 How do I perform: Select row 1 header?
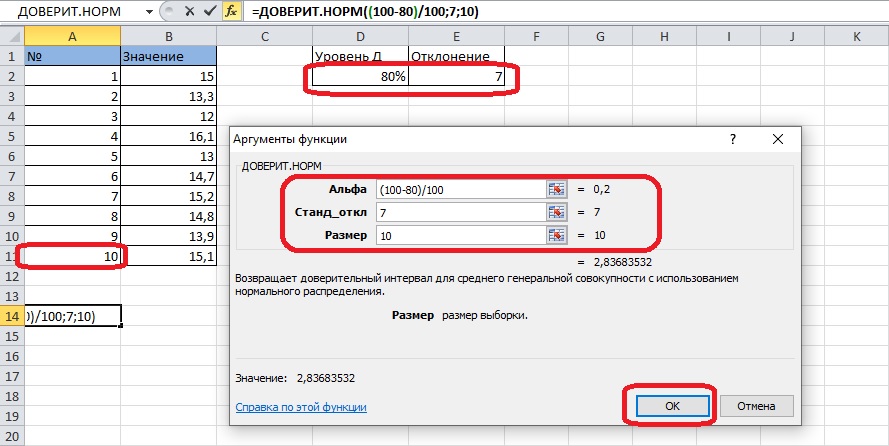pos(12,56)
